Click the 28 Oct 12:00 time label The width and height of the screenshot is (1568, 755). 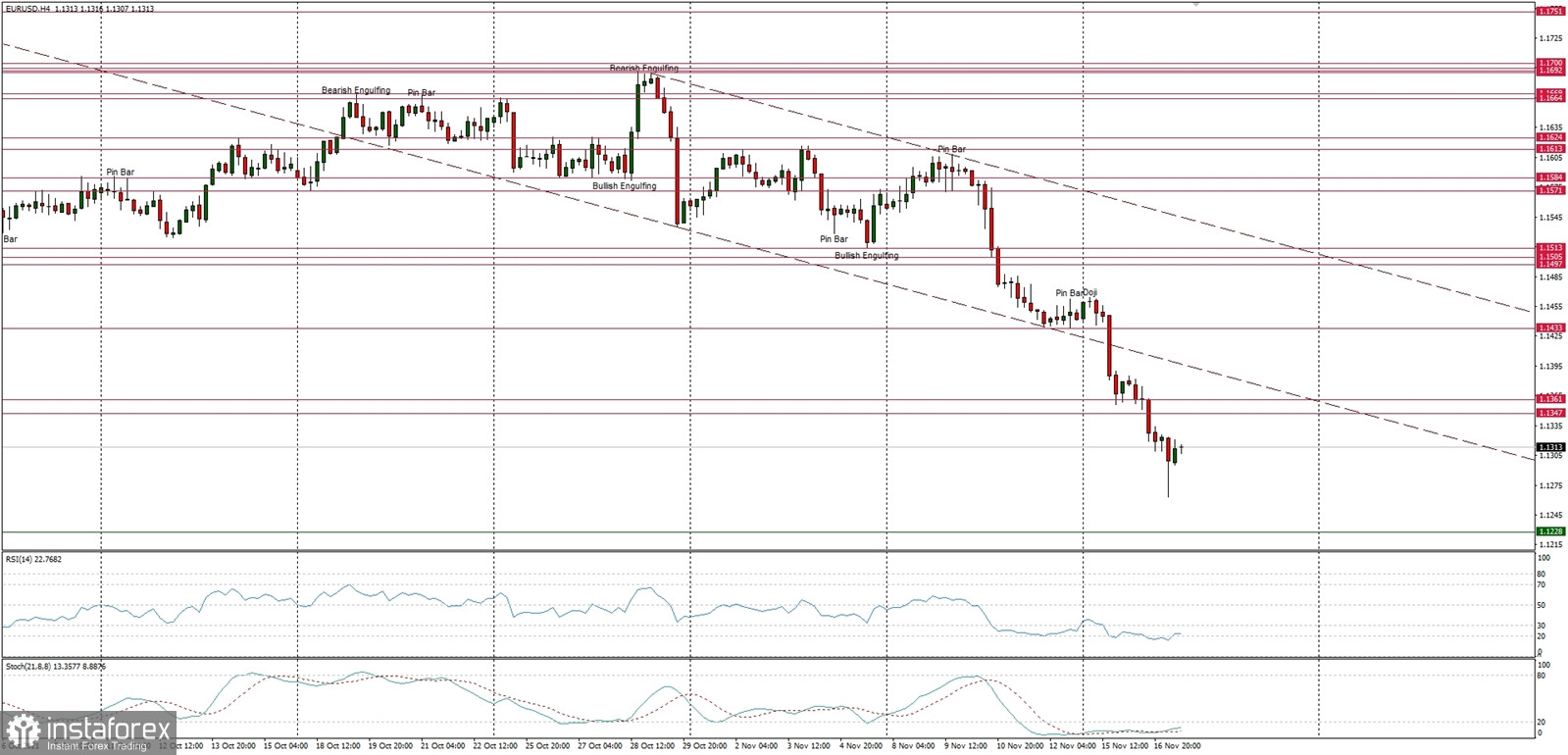pyautogui.click(x=652, y=746)
